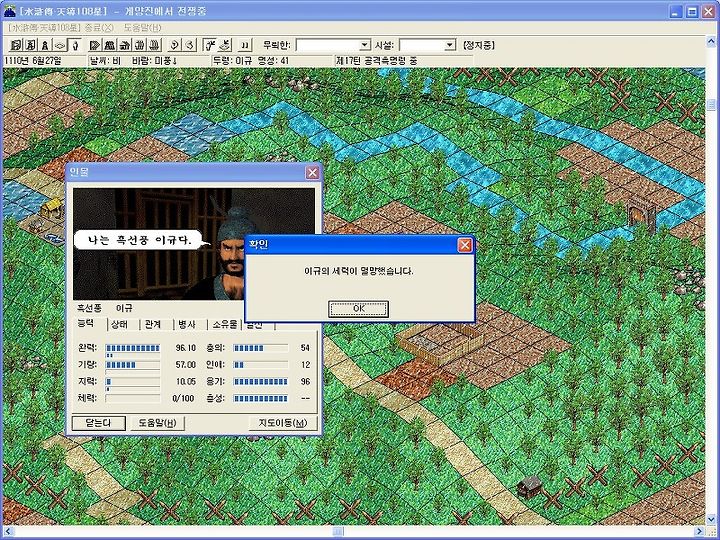This screenshot has width=720, height=540.
Task: Click the name label 흑선풍 이규
Action: click(105, 308)
